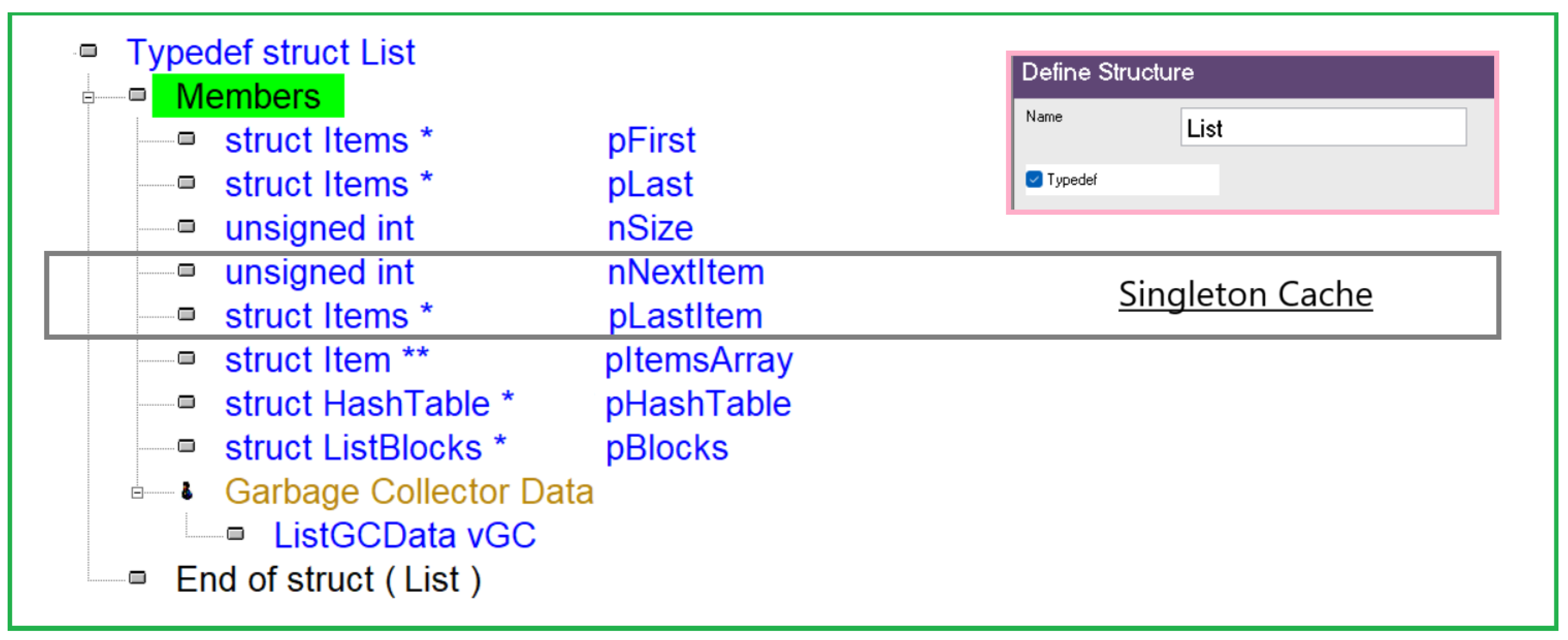
Task: Click the icon beside pFirst member row
Action: [x=187, y=139]
